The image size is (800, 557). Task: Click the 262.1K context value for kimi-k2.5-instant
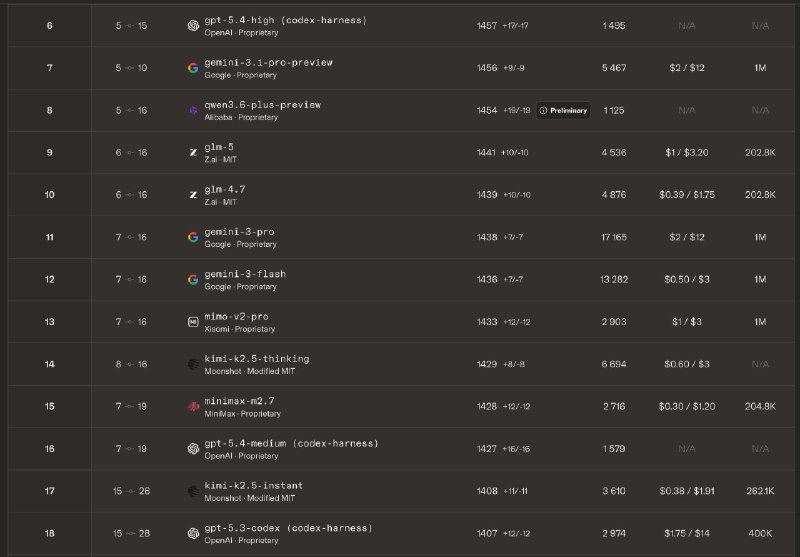[761, 491]
